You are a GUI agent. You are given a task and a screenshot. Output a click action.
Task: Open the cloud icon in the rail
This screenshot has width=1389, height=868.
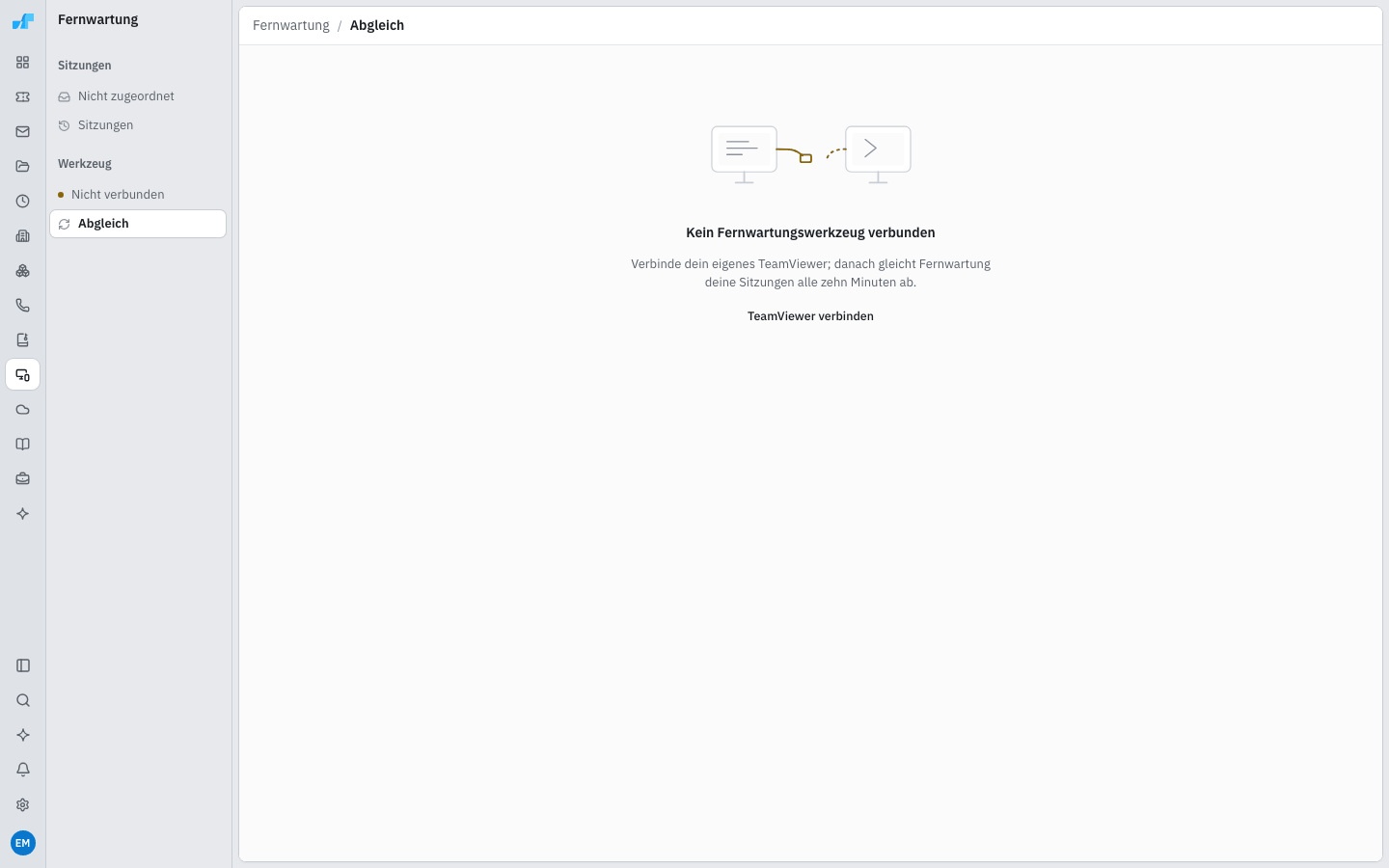pos(22,410)
